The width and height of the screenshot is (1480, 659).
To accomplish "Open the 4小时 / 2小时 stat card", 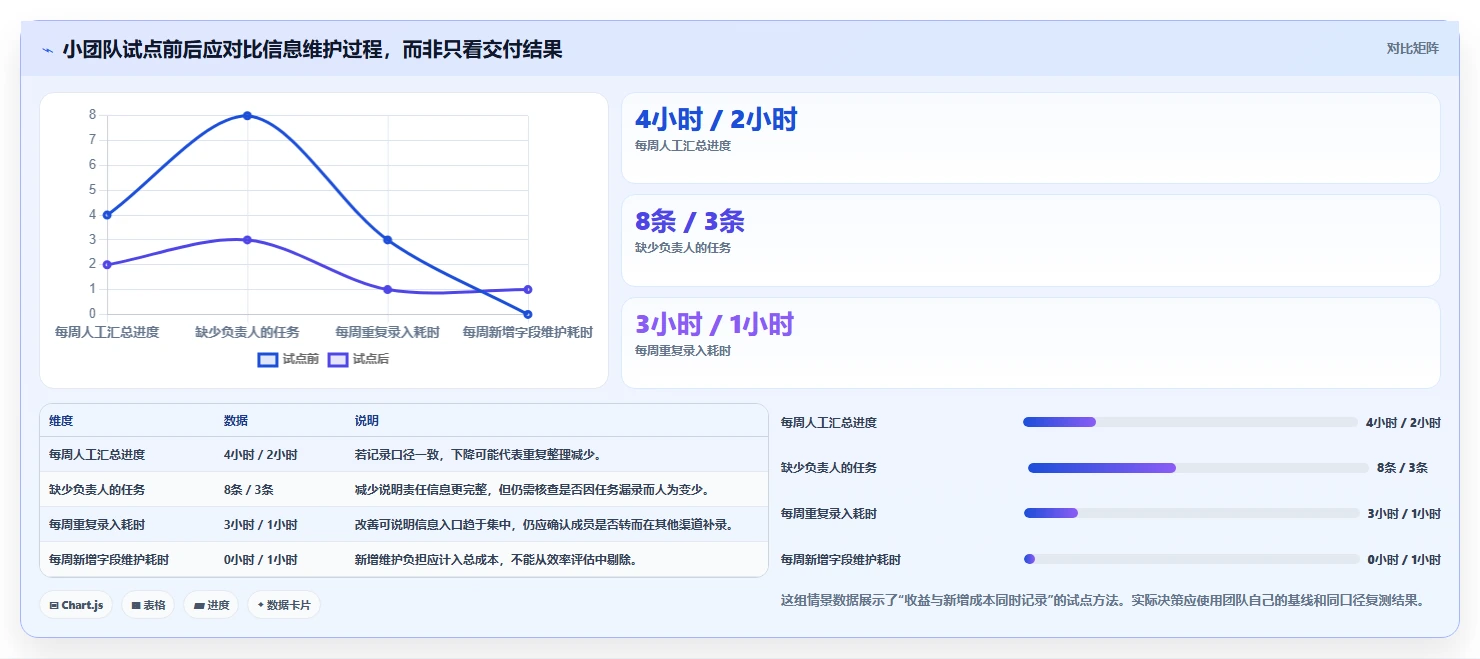I will point(1031,138).
